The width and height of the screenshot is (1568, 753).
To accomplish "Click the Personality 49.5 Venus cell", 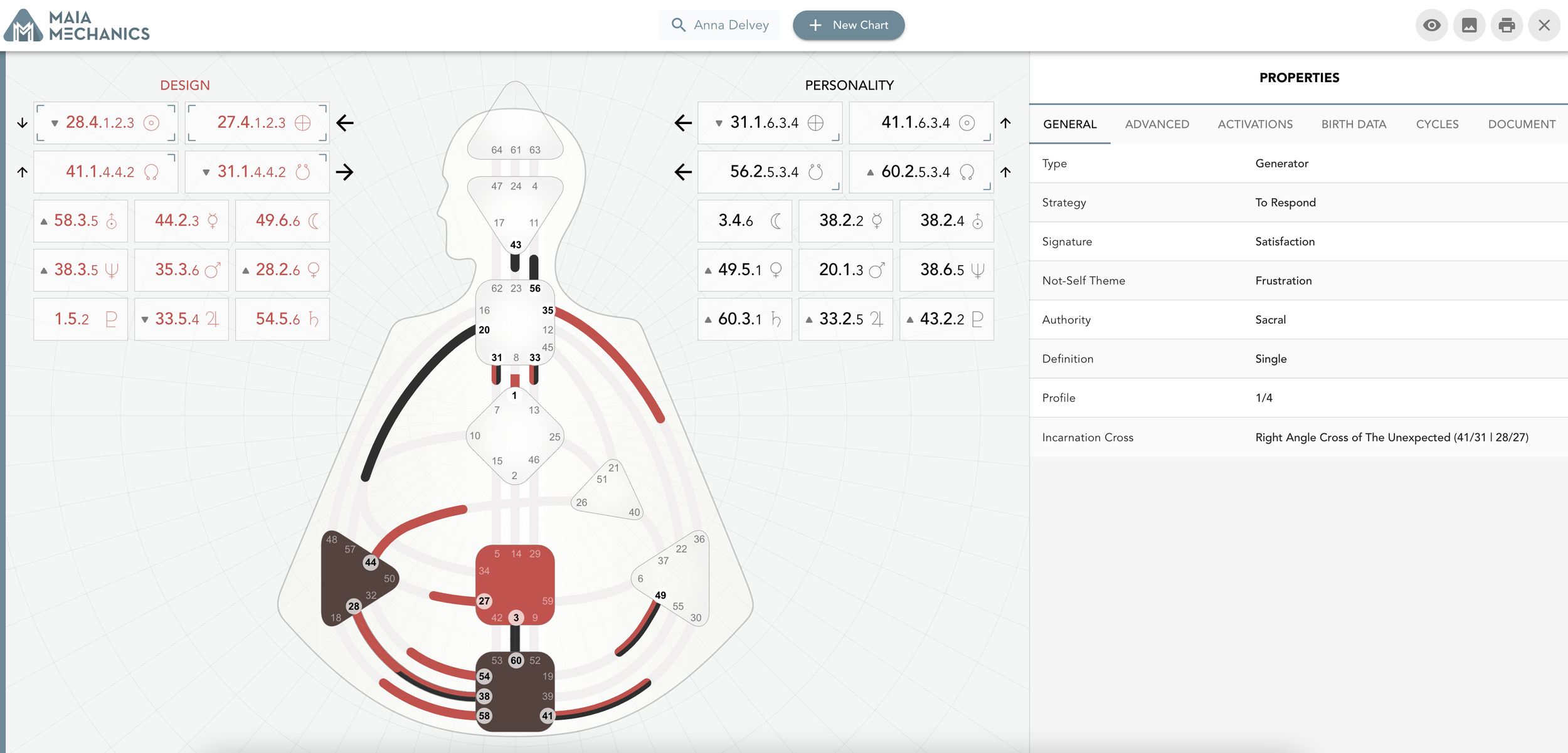I will pyautogui.click(x=745, y=270).
